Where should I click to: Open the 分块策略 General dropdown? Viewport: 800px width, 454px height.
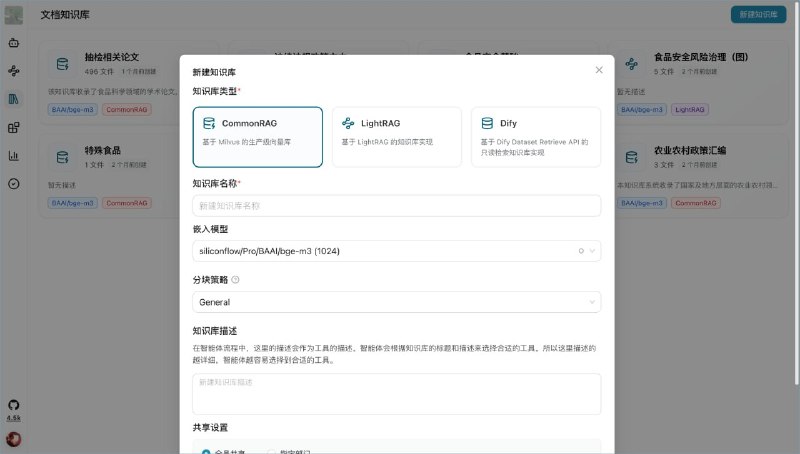point(396,302)
